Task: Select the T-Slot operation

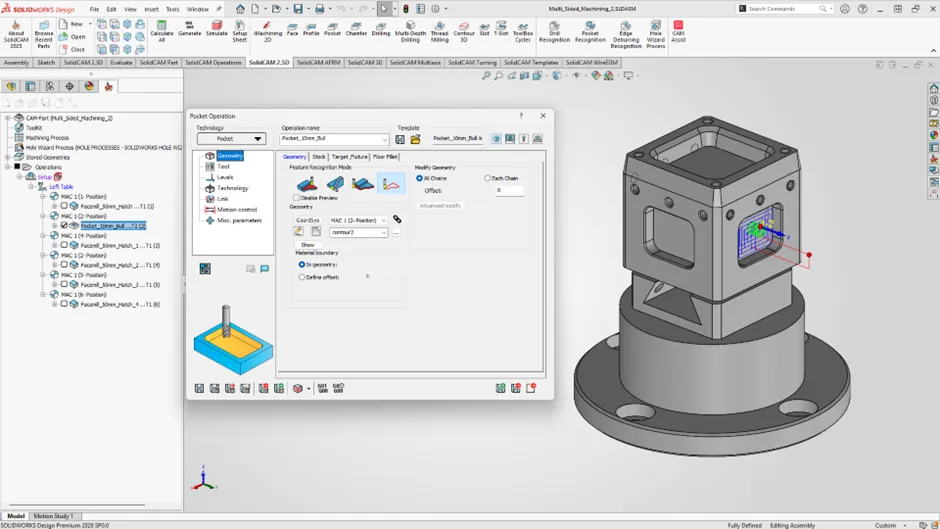Action: [501, 29]
